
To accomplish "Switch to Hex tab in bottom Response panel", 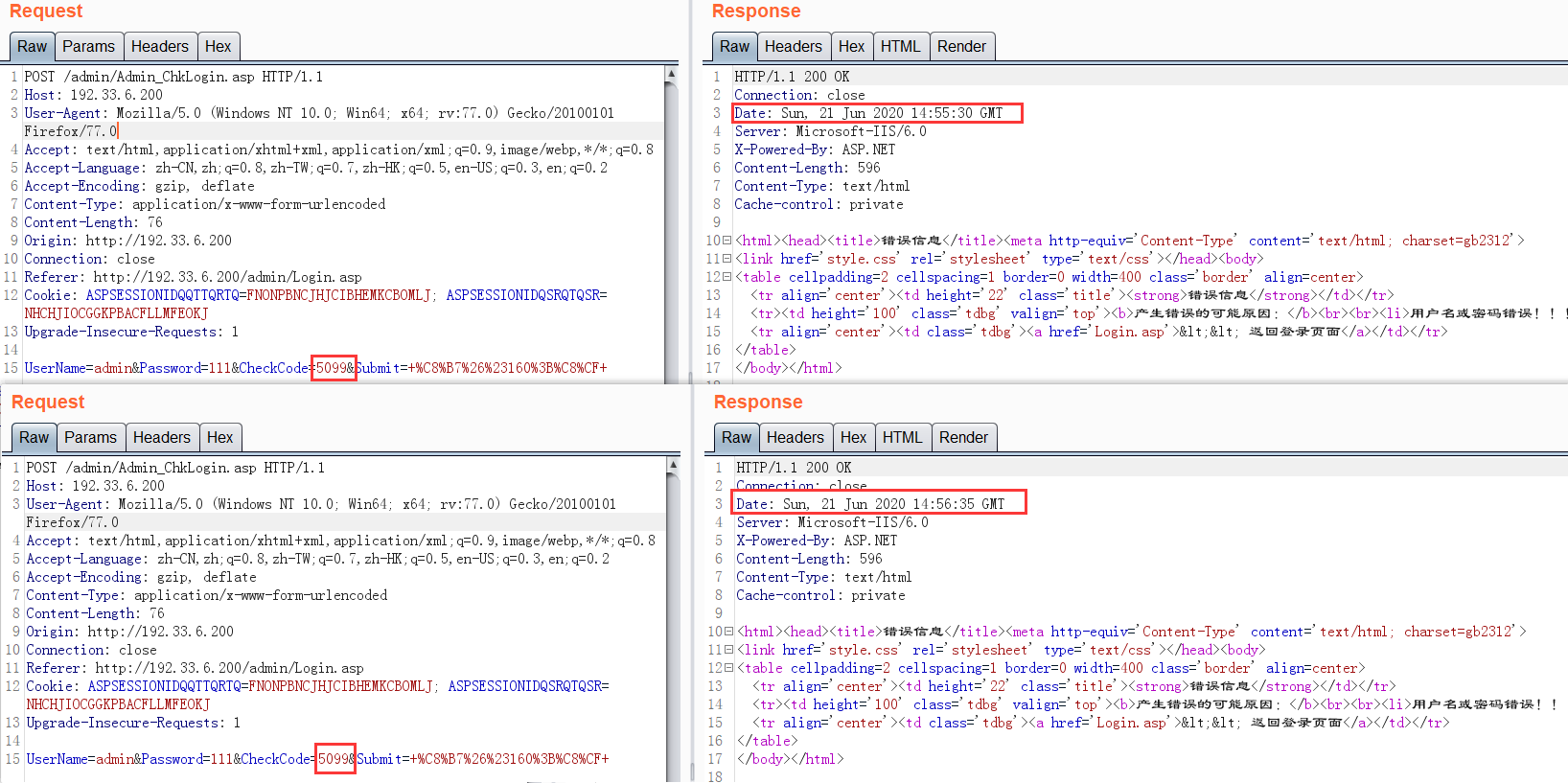I will coord(853,437).
